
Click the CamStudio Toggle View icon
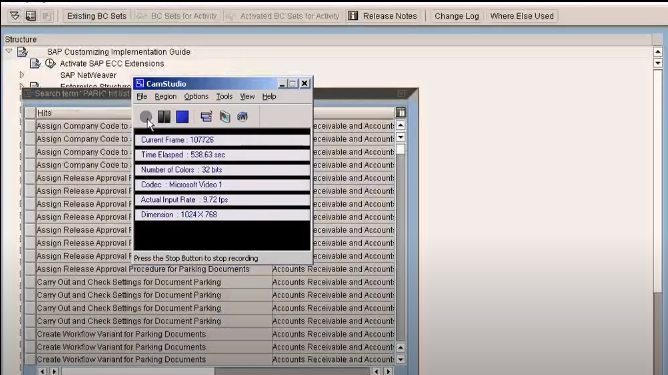coord(206,116)
